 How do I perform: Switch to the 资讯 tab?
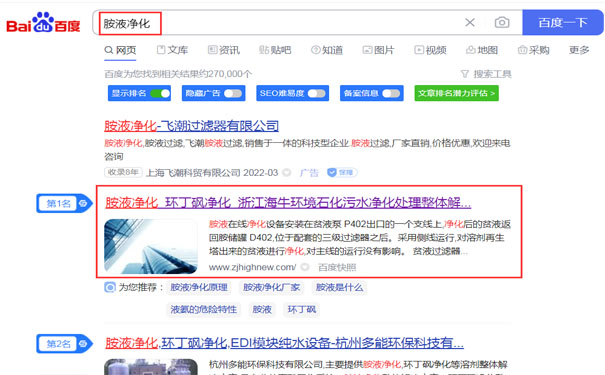pos(224,50)
